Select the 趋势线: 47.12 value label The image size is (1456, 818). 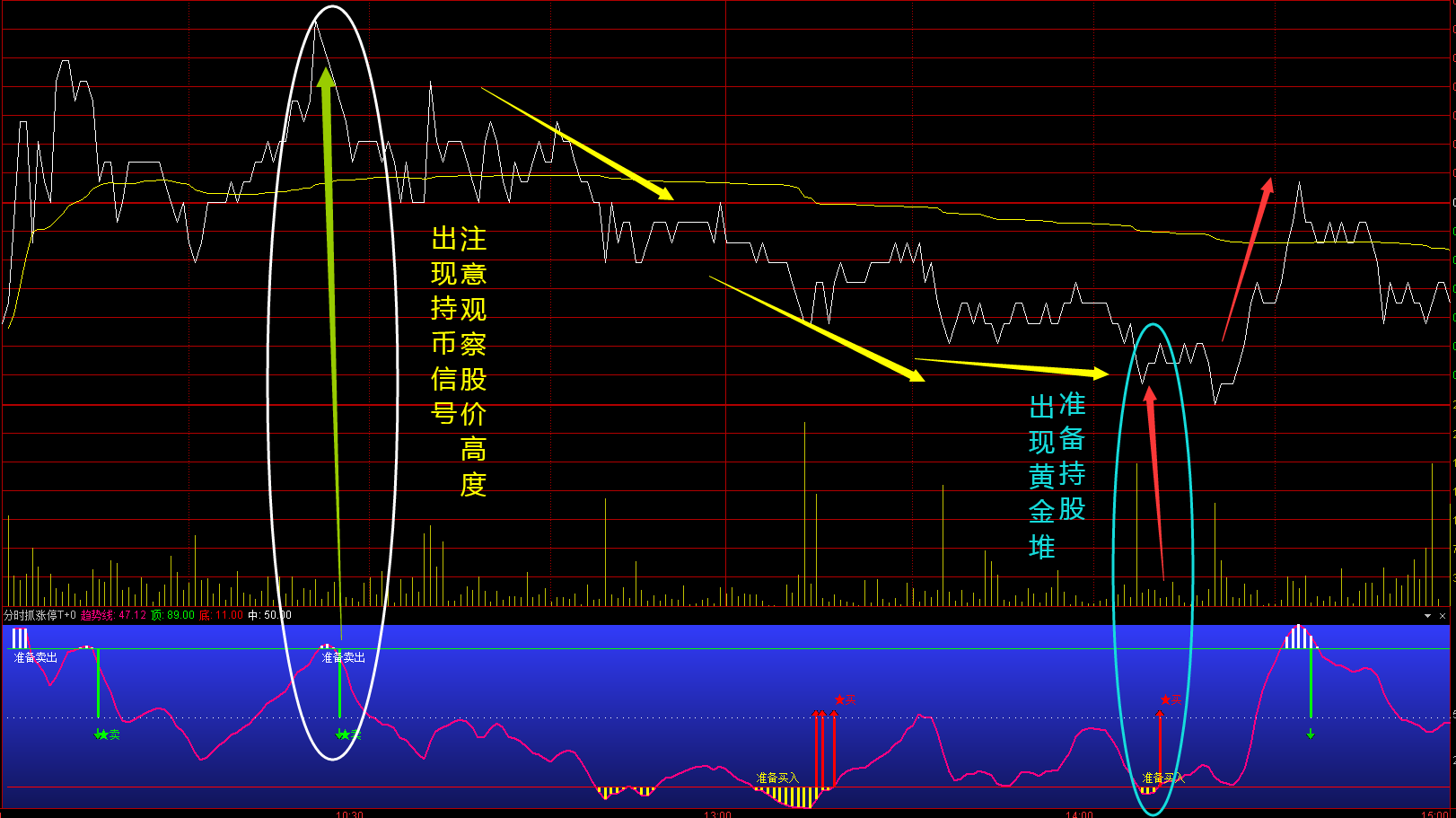pos(113,615)
